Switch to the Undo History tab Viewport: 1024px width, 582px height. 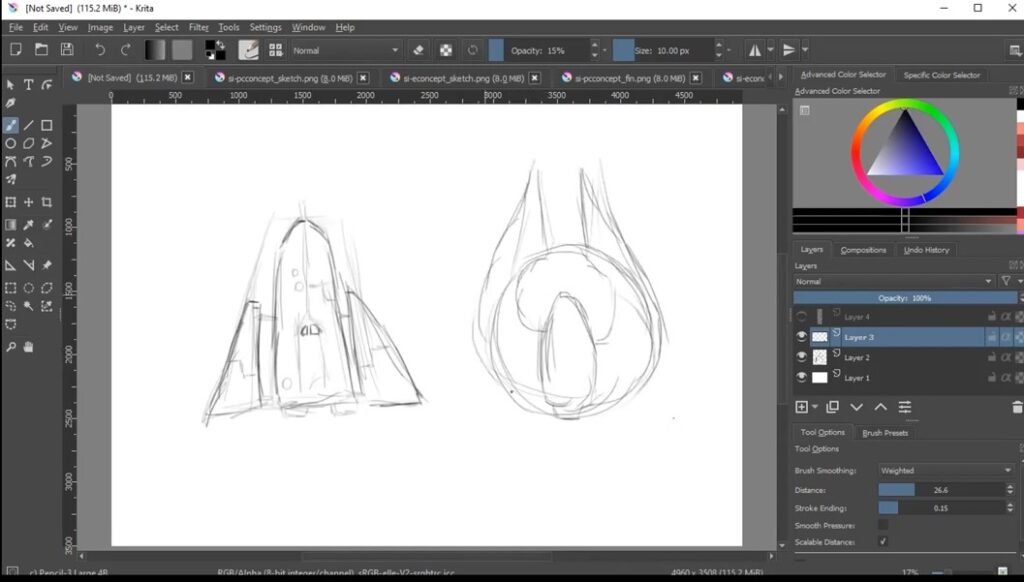tap(926, 250)
